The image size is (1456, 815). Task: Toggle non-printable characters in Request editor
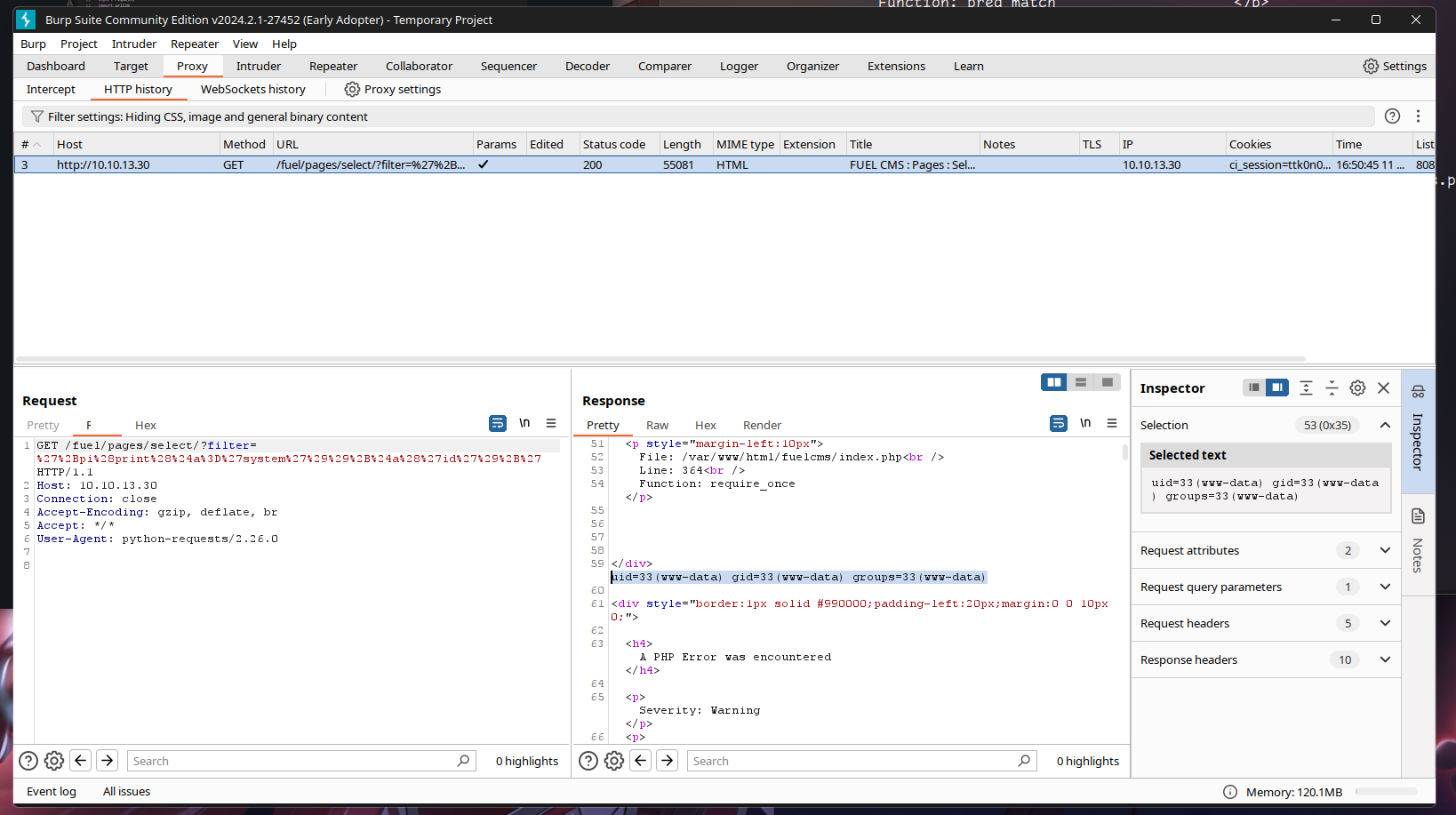524,423
